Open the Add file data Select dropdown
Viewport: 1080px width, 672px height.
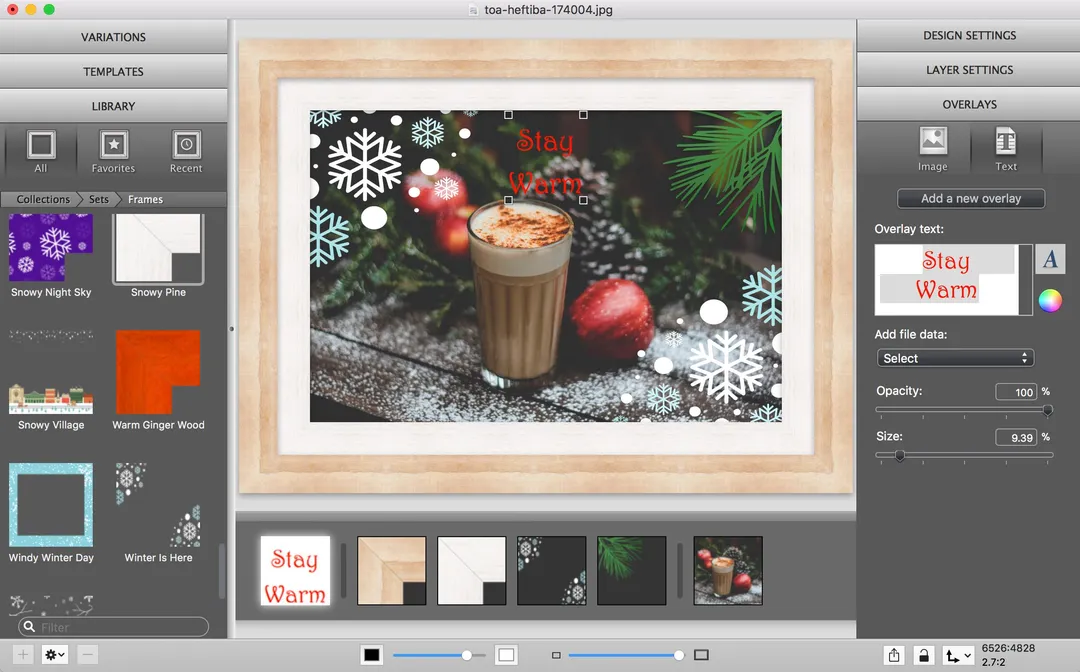pos(955,358)
